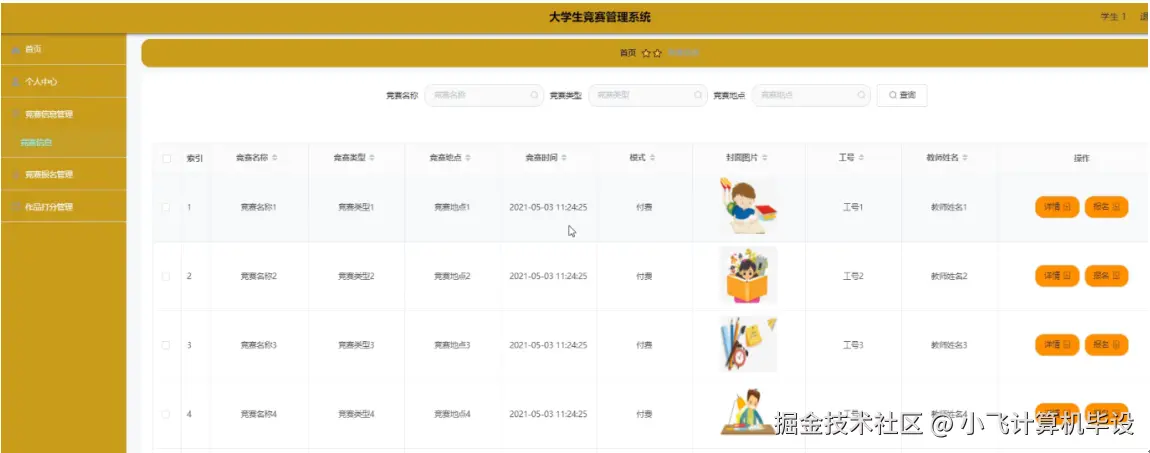Click cell text 竞赛地点4

(452, 414)
